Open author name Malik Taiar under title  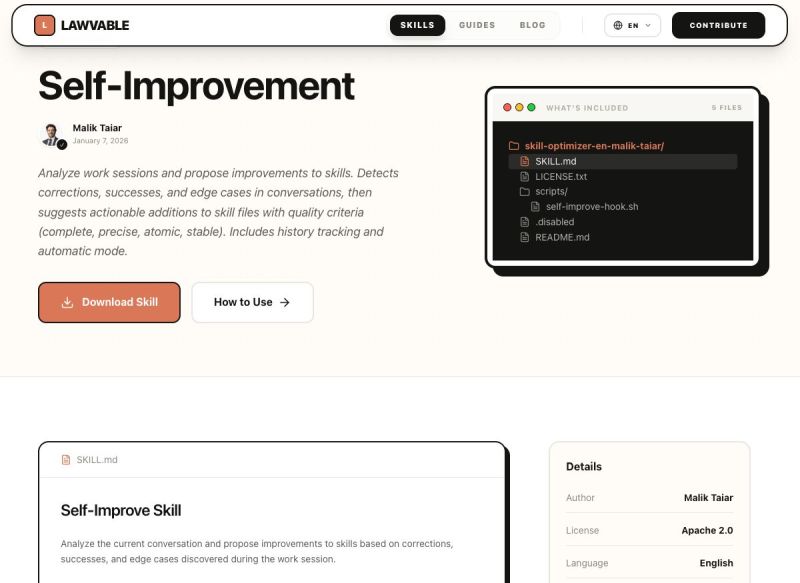click(97, 128)
